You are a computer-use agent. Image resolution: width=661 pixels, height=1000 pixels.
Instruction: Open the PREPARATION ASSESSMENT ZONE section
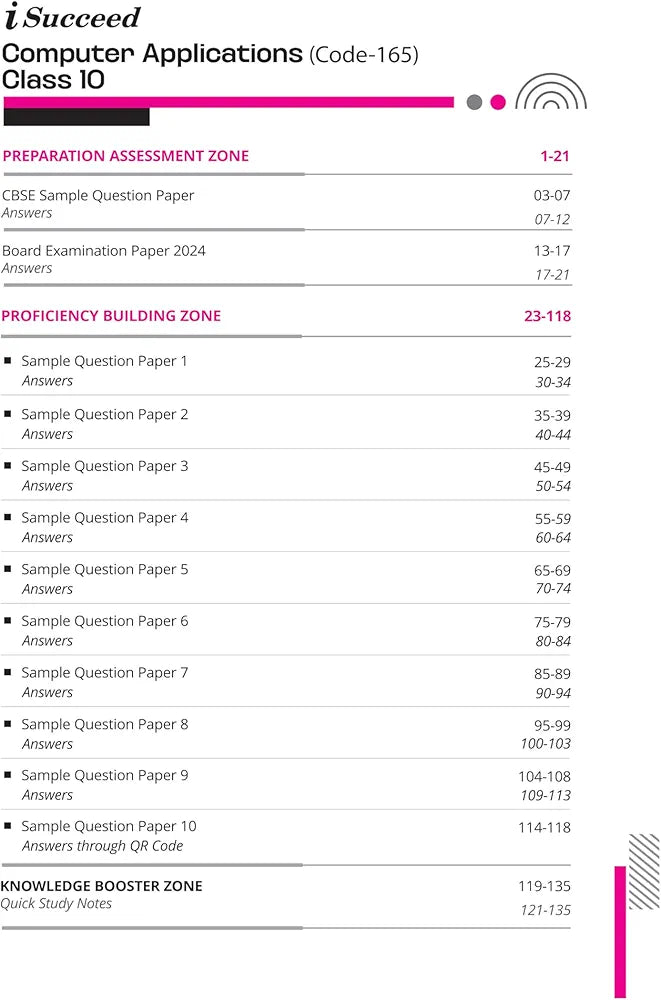[x=126, y=156]
